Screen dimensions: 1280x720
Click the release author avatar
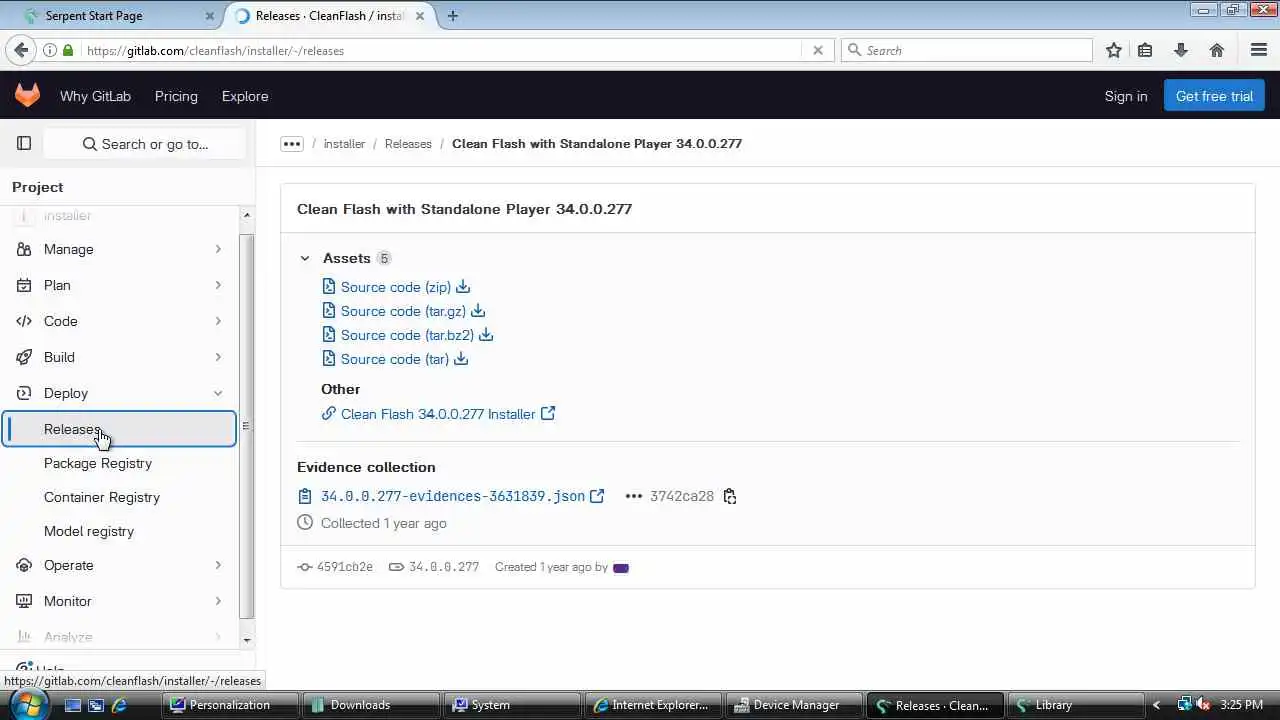pyautogui.click(x=621, y=567)
